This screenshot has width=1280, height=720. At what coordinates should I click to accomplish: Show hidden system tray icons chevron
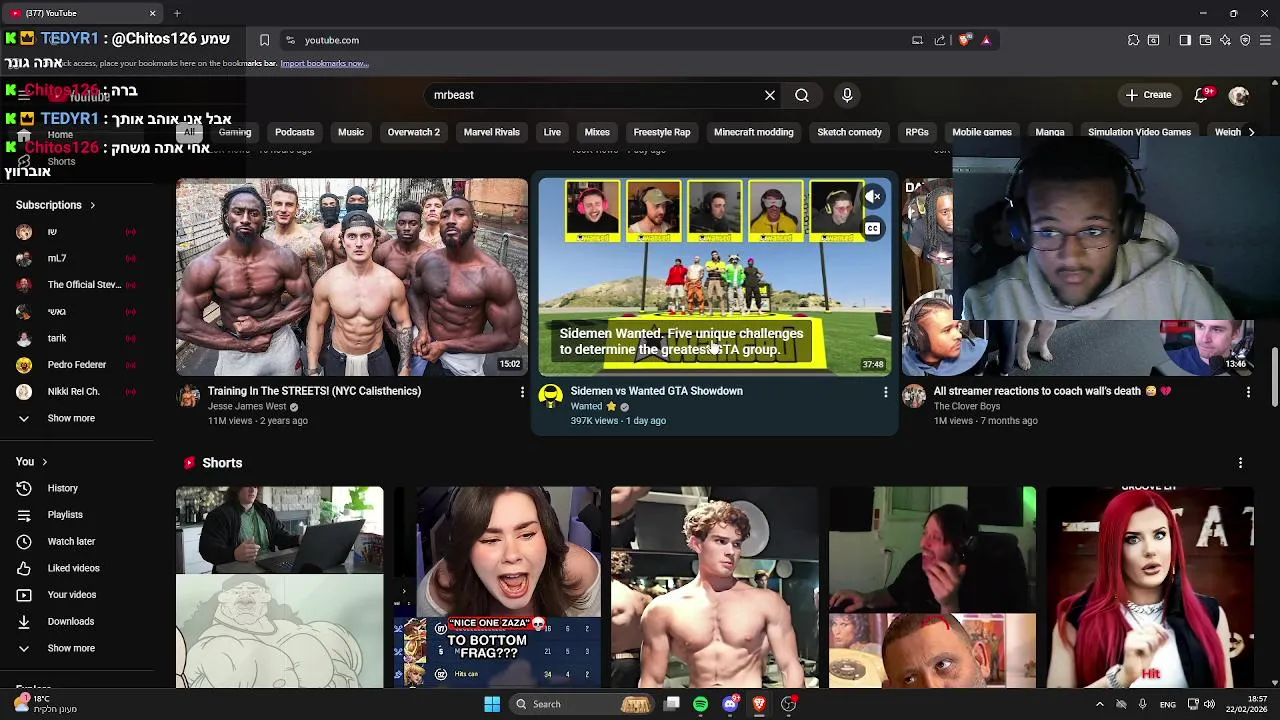pos(1099,704)
